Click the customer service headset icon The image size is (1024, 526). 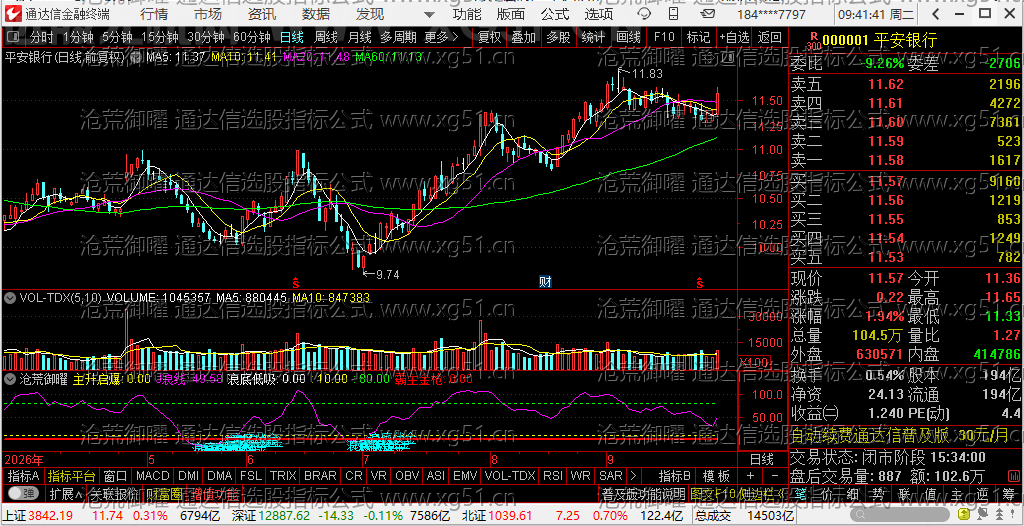click(x=643, y=14)
